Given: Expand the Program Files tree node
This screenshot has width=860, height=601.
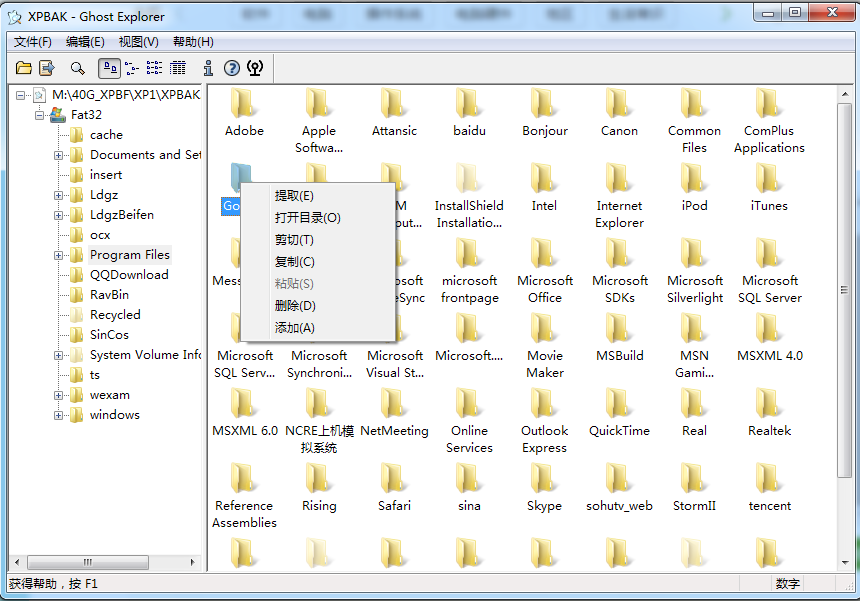Looking at the screenshot, I should click(58, 256).
